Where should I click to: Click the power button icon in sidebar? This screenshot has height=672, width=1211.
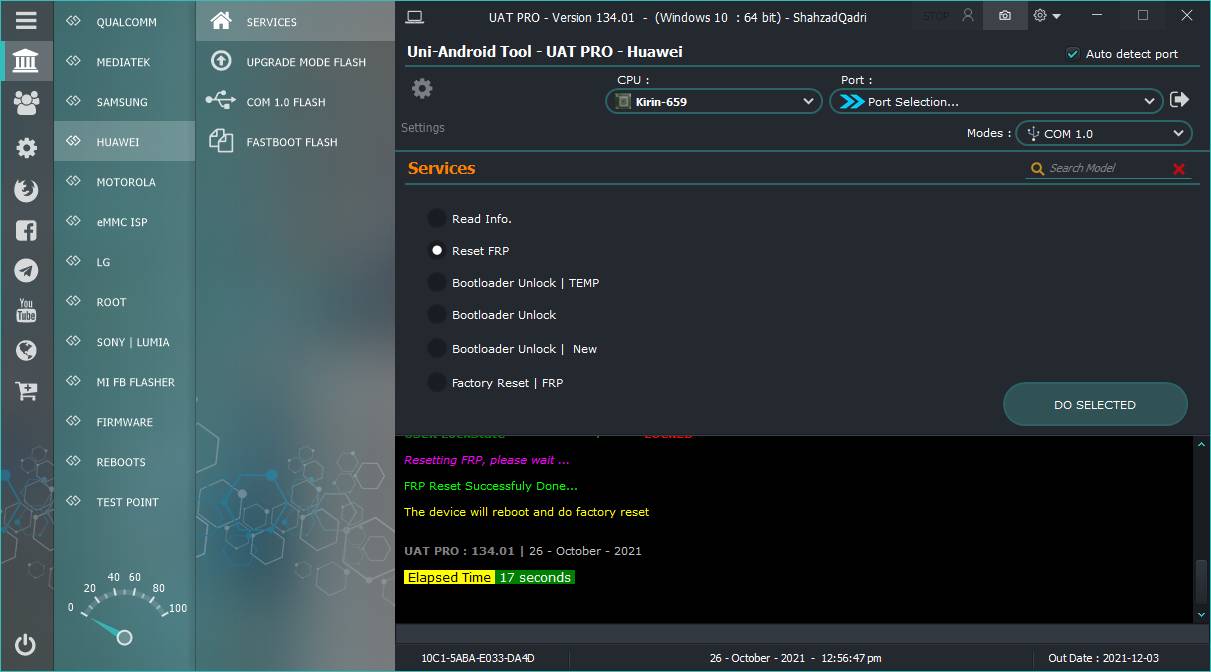(26, 645)
